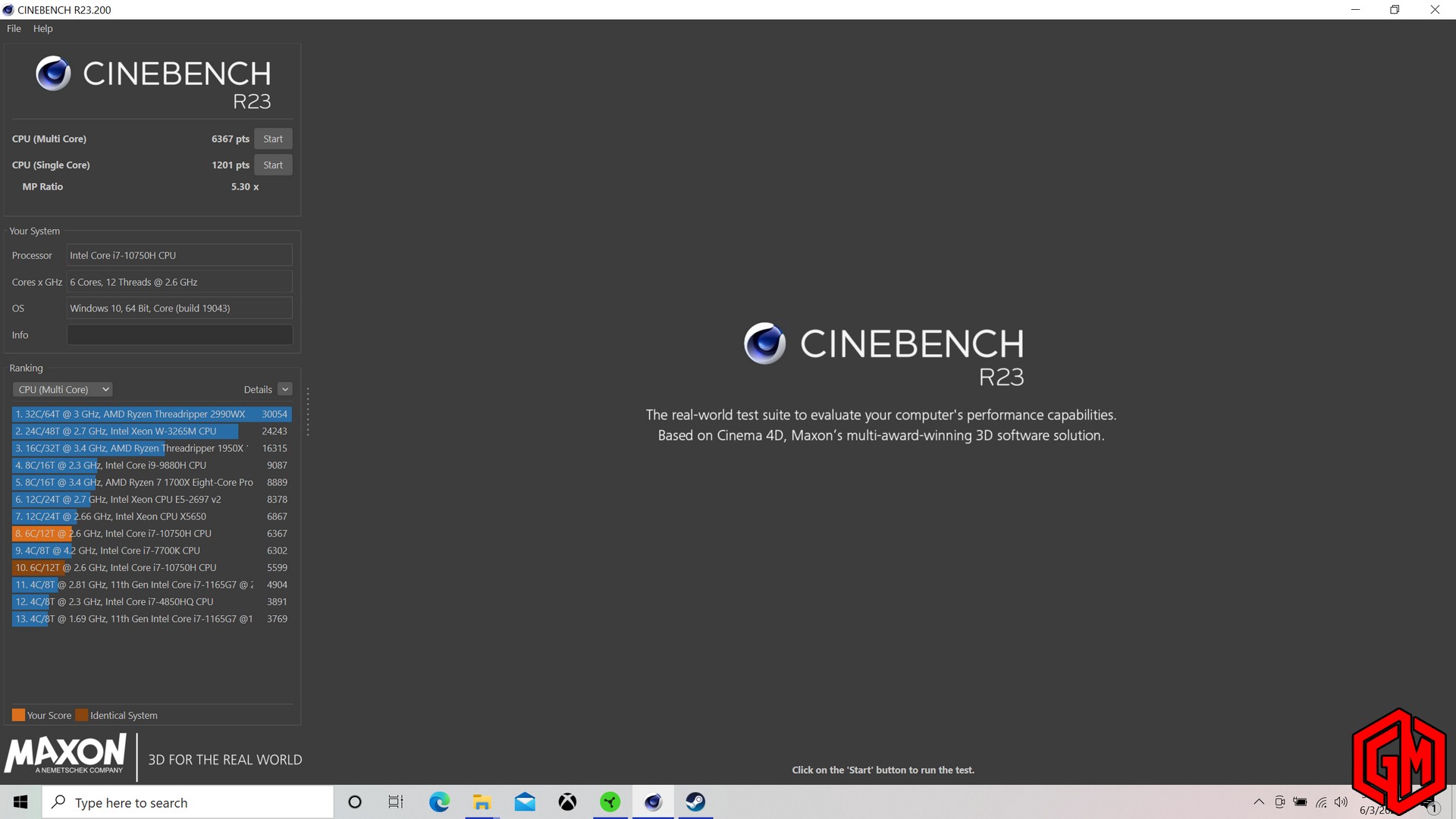Select the i7-1165G7 at 2.81 GHz row
This screenshot has height=819, width=1456.
click(x=152, y=585)
